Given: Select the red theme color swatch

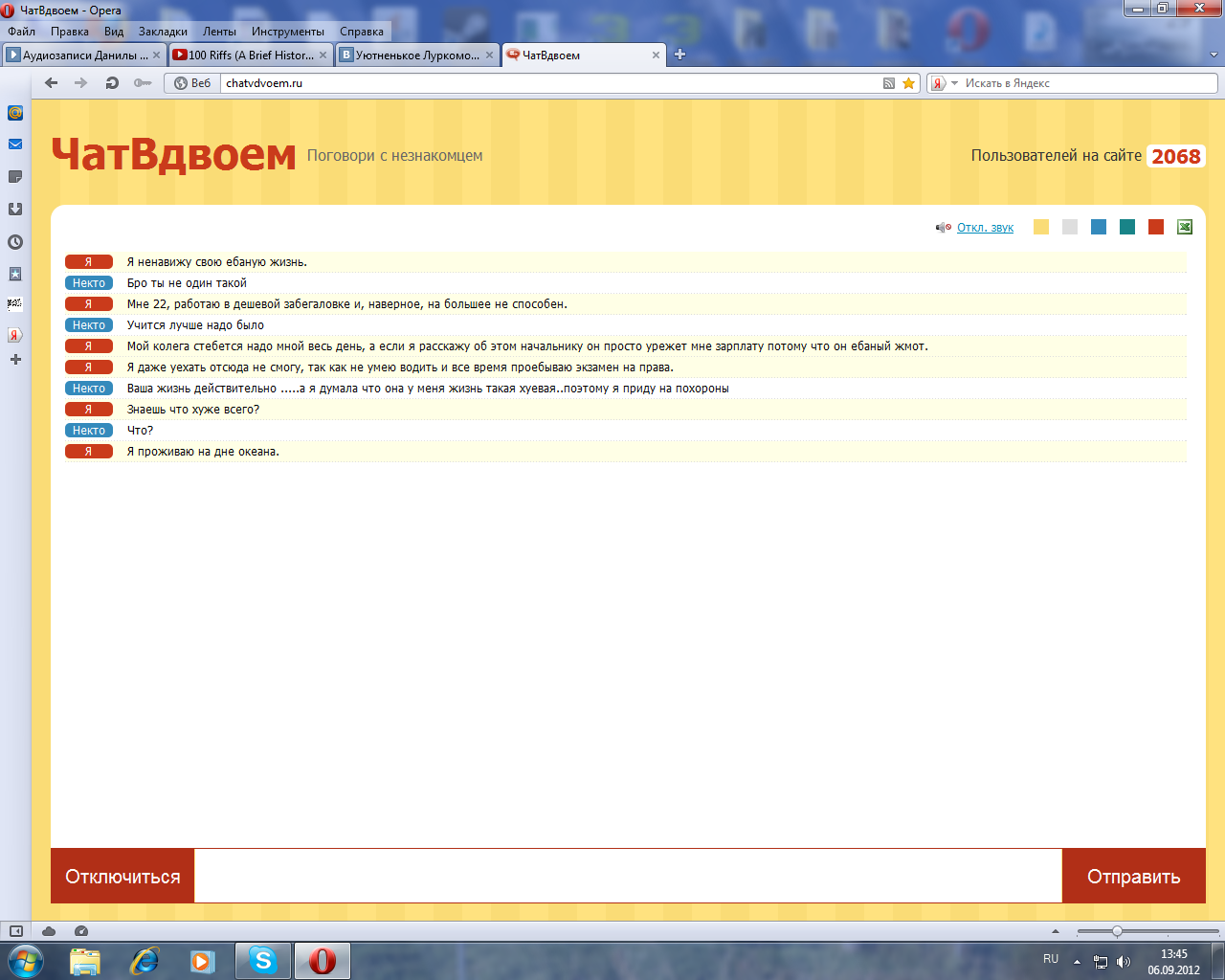Looking at the screenshot, I should (1156, 227).
